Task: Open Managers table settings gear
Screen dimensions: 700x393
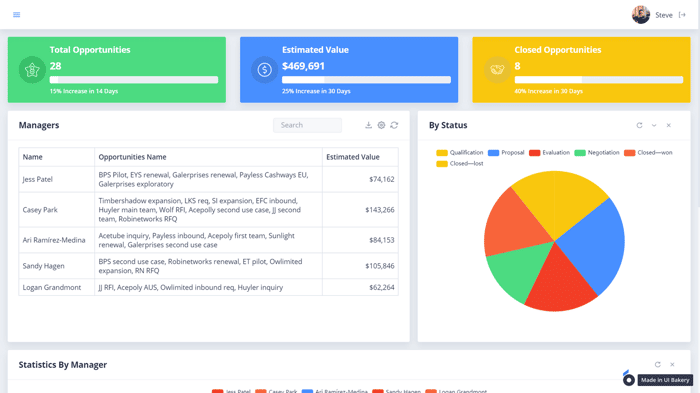Action: pyautogui.click(x=381, y=125)
